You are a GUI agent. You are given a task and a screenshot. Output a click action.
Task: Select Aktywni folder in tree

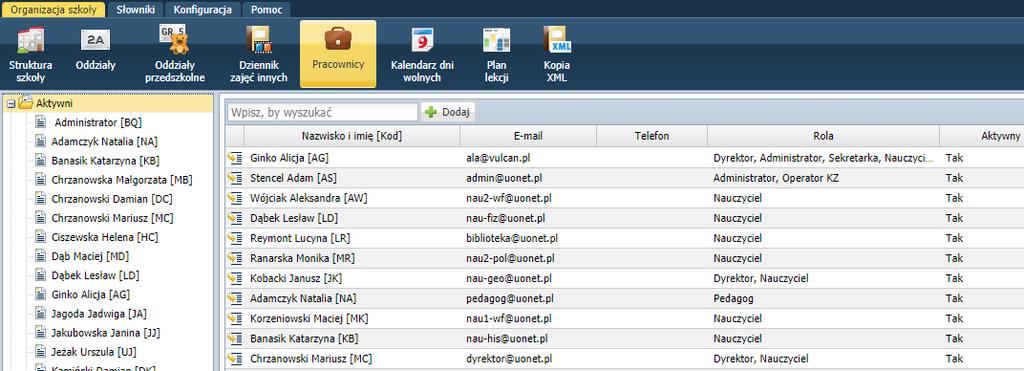pyautogui.click(x=54, y=103)
